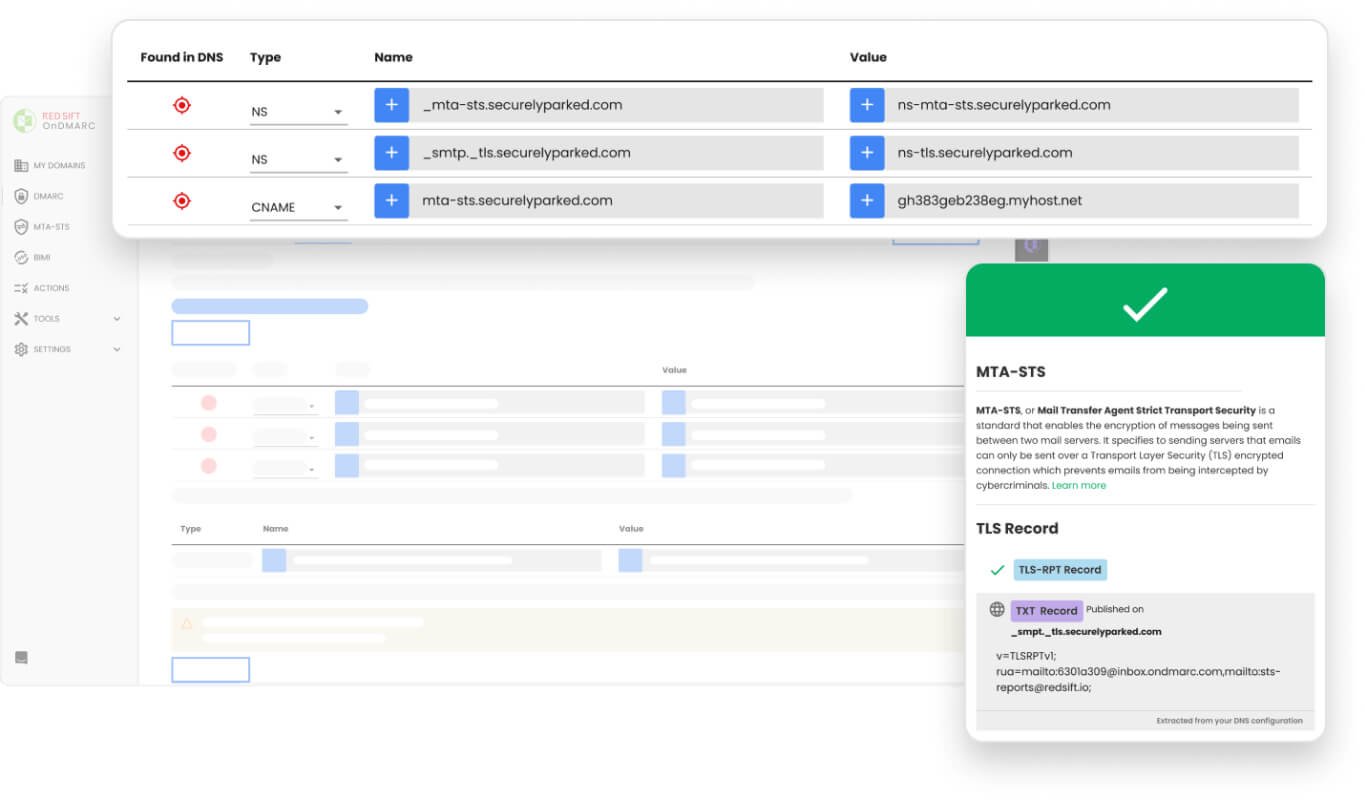Click the TXT Record badge
Viewport: 1367px width, 800px height.
(1046, 611)
